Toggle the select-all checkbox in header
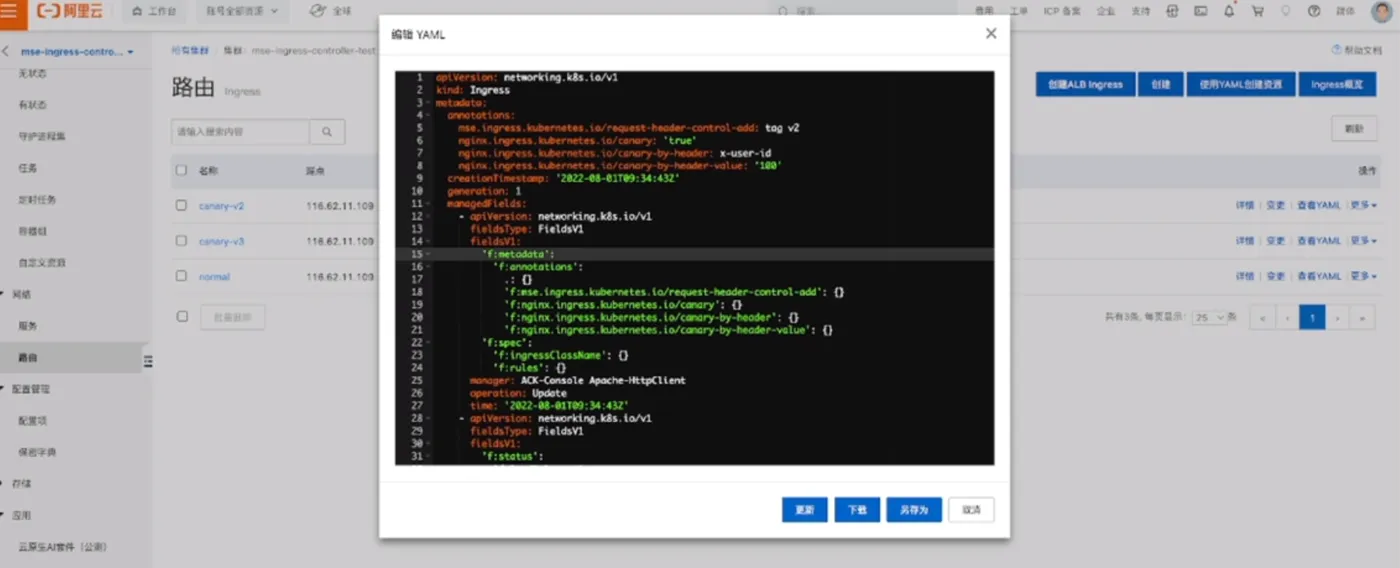1400x568 pixels. (181, 170)
